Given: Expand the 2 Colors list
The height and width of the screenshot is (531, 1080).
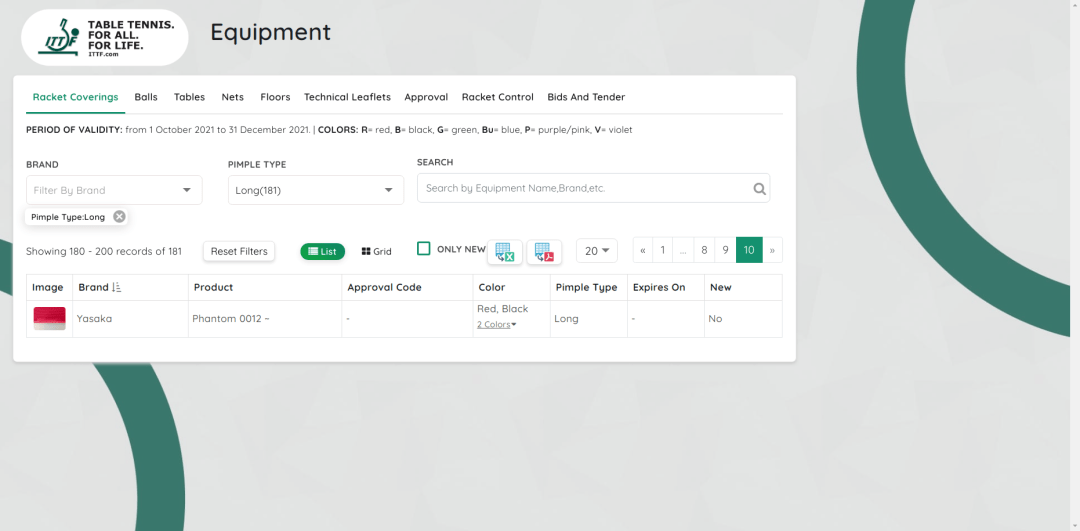Looking at the screenshot, I should (x=497, y=325).
